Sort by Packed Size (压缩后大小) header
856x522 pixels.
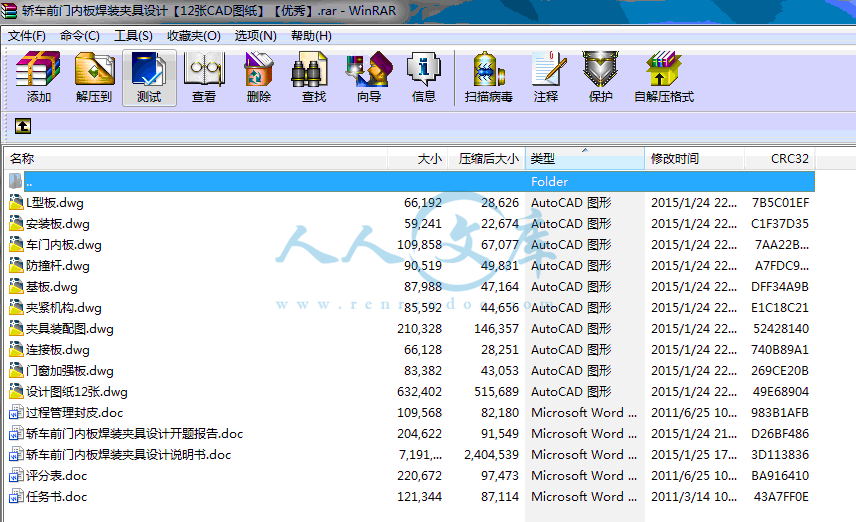pyautogui.click(x=487, y=158)
